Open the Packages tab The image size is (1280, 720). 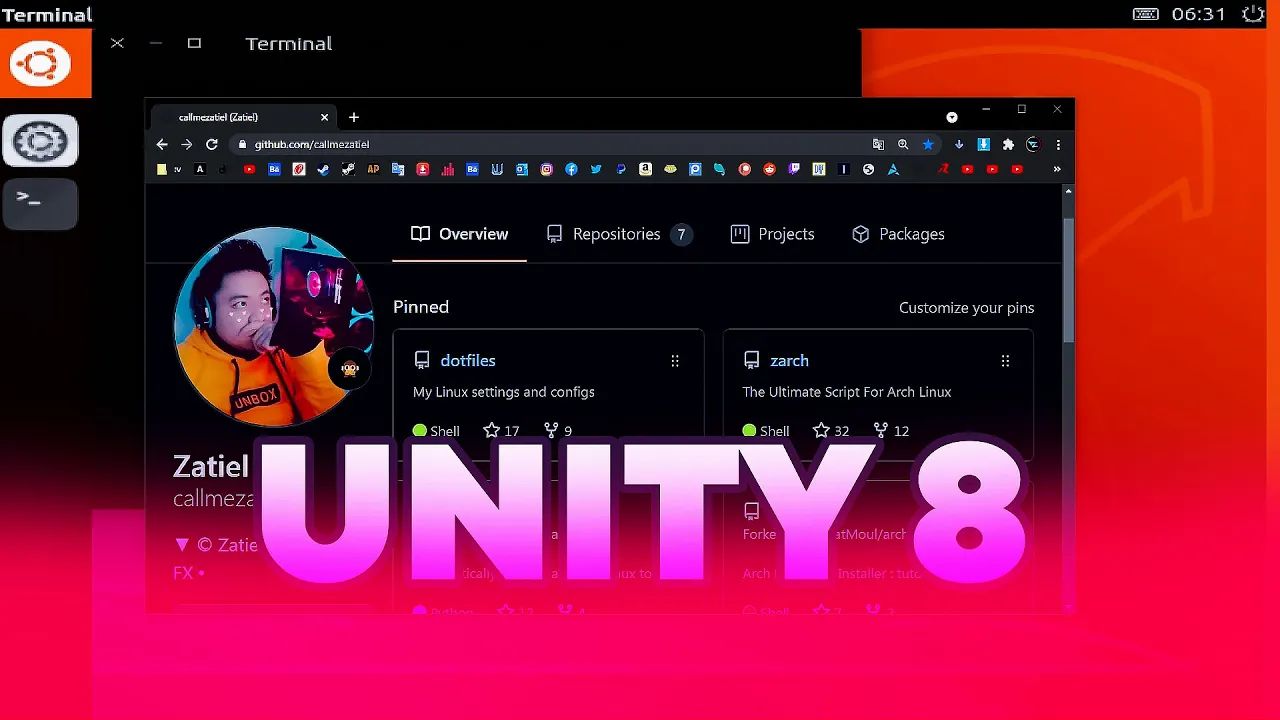898,234
